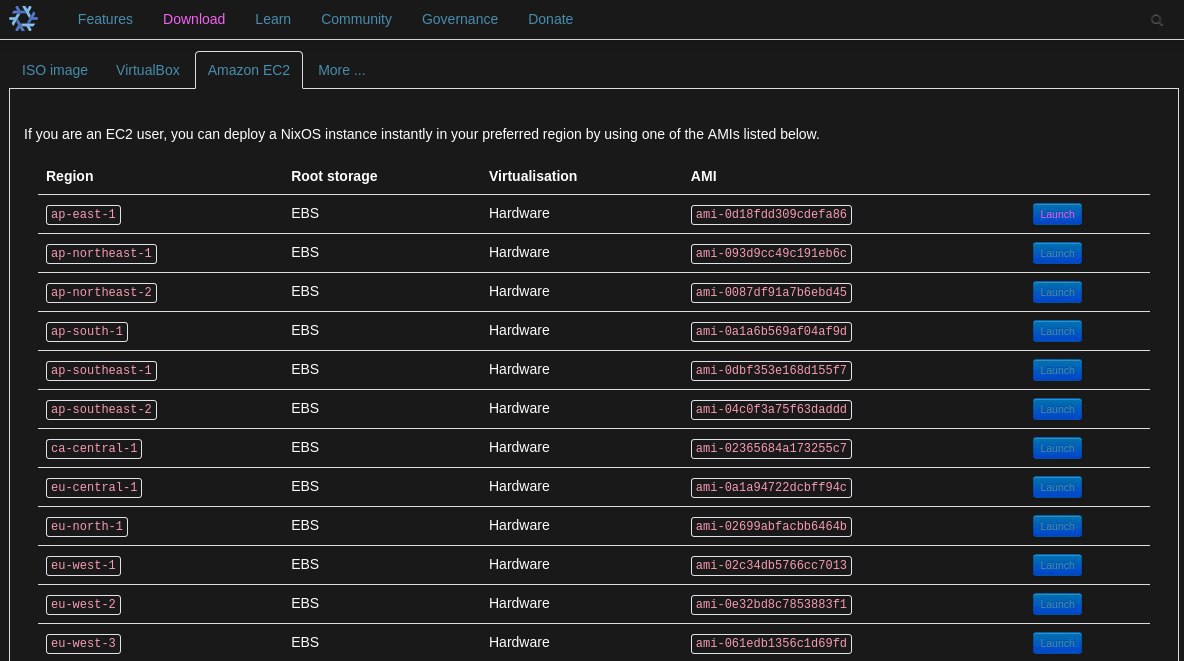Open the Learn nav link
Viewport: 1184px width, 661px height.
point(273,20)
